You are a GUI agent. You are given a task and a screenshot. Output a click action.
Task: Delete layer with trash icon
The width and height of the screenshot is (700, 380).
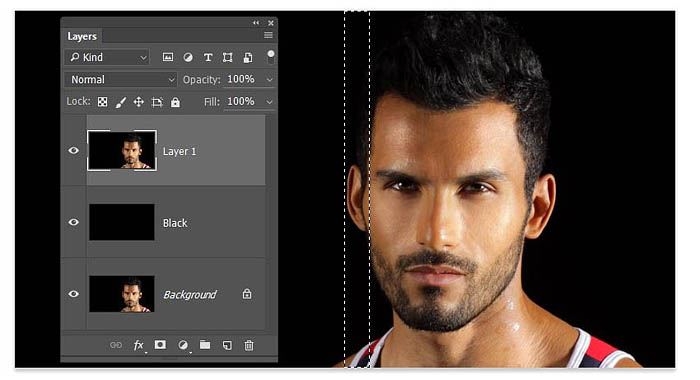click(249, 345)
